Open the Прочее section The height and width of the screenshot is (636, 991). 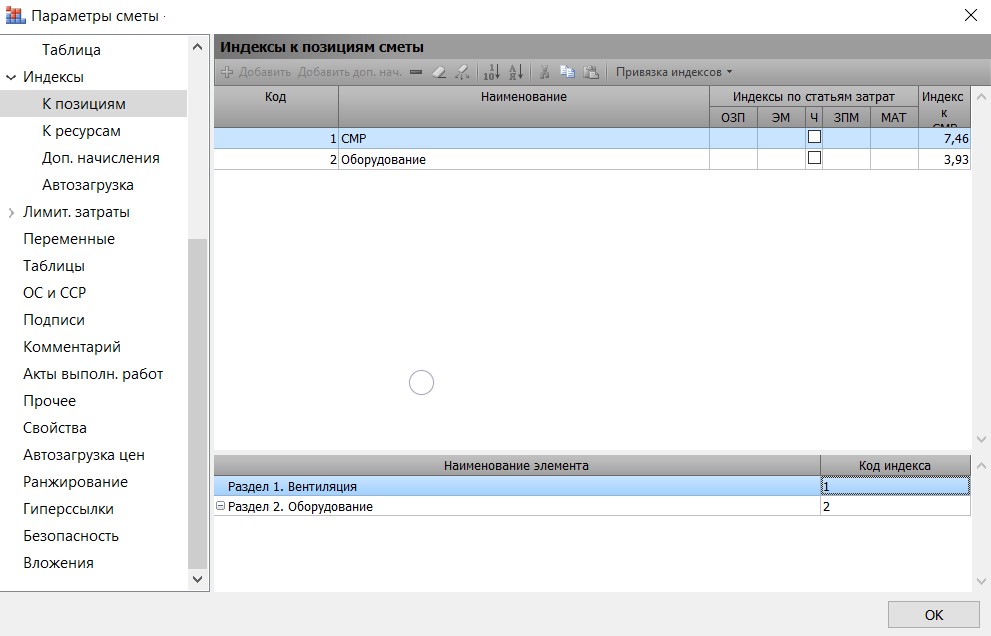49,401
